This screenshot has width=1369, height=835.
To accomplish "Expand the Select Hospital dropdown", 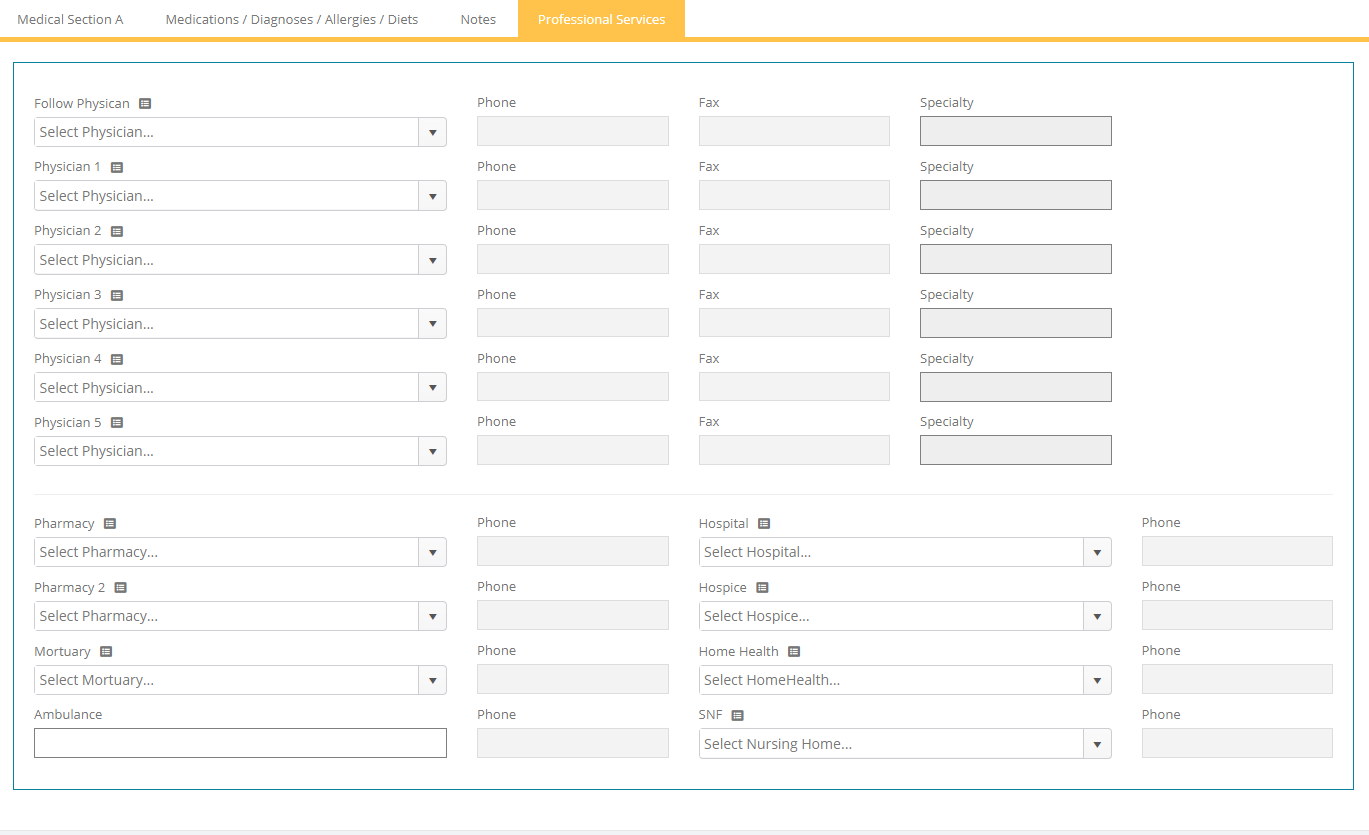I will click(x=1097, y=553).
